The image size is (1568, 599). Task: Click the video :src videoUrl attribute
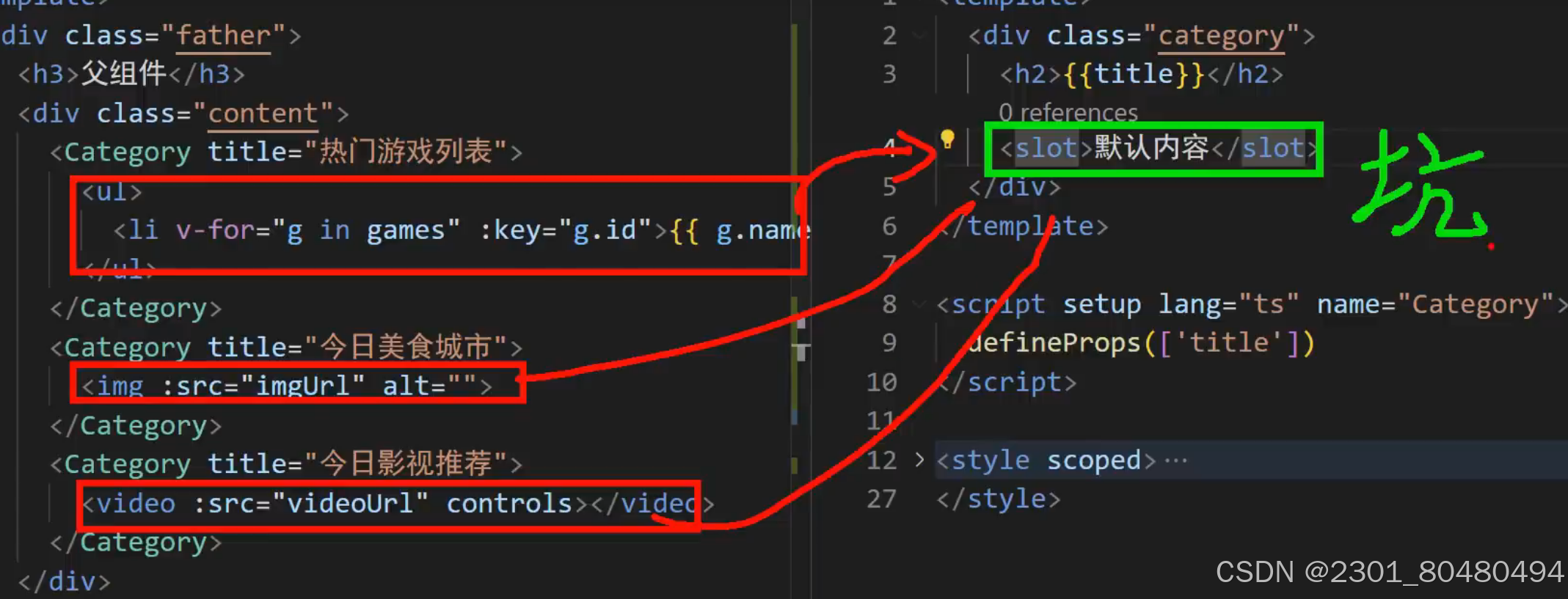[310, 504]
